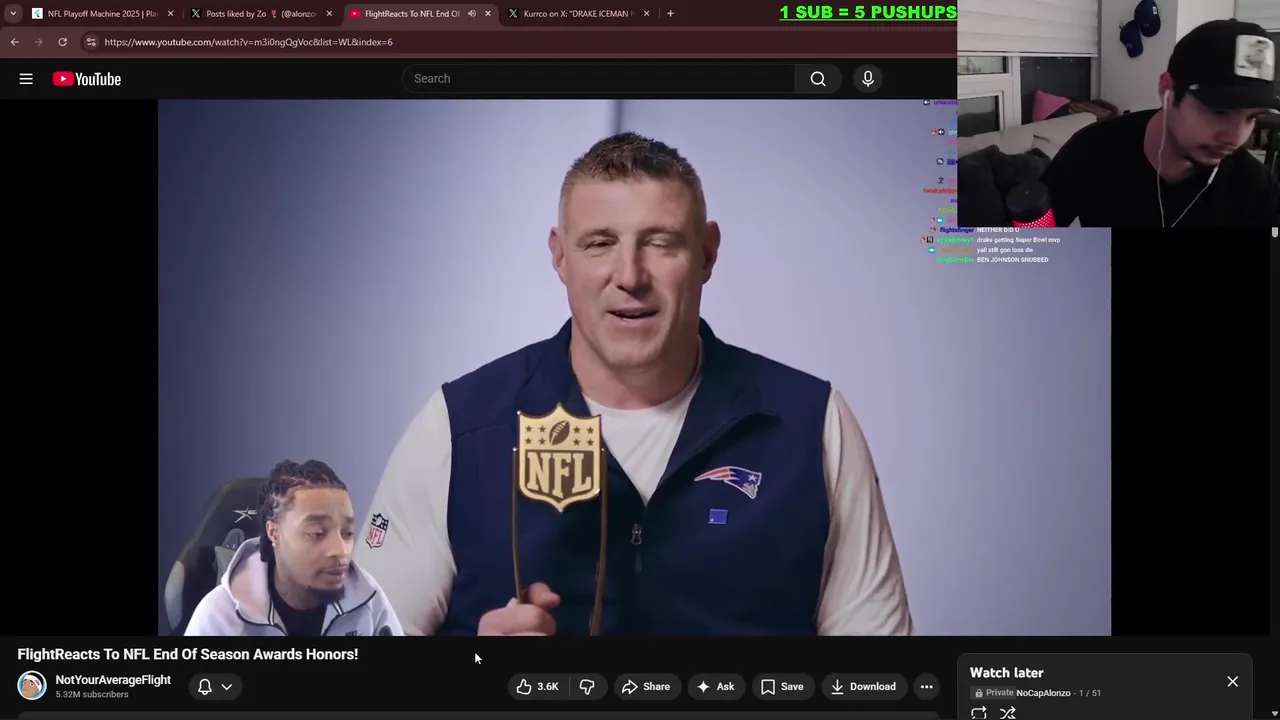
Task: Open NoCapAlonzo playlist owner link
Action: pyautogui.click(x=1043, y=693)
